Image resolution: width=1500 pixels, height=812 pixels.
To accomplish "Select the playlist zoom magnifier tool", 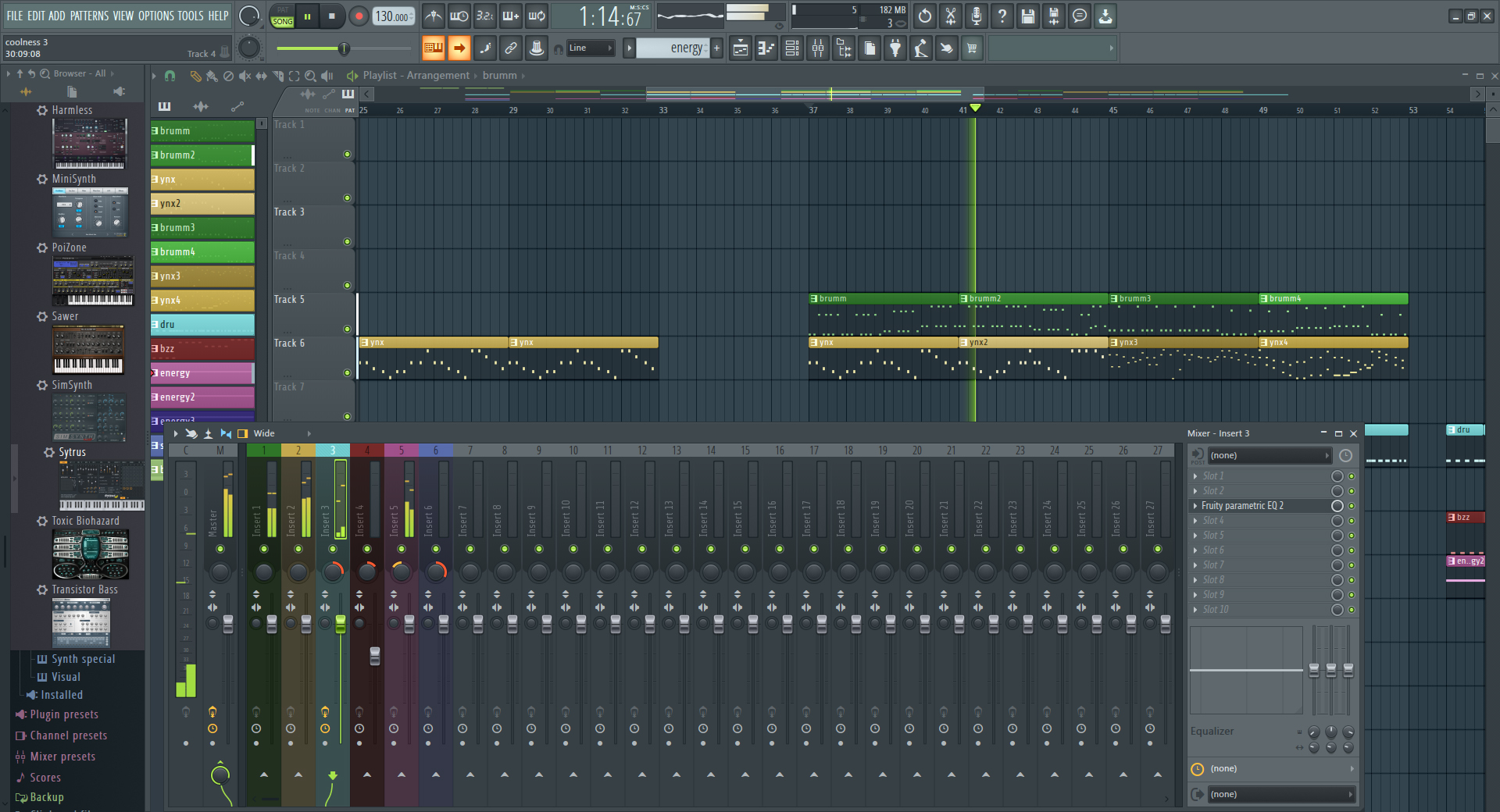I will [310, 76].
